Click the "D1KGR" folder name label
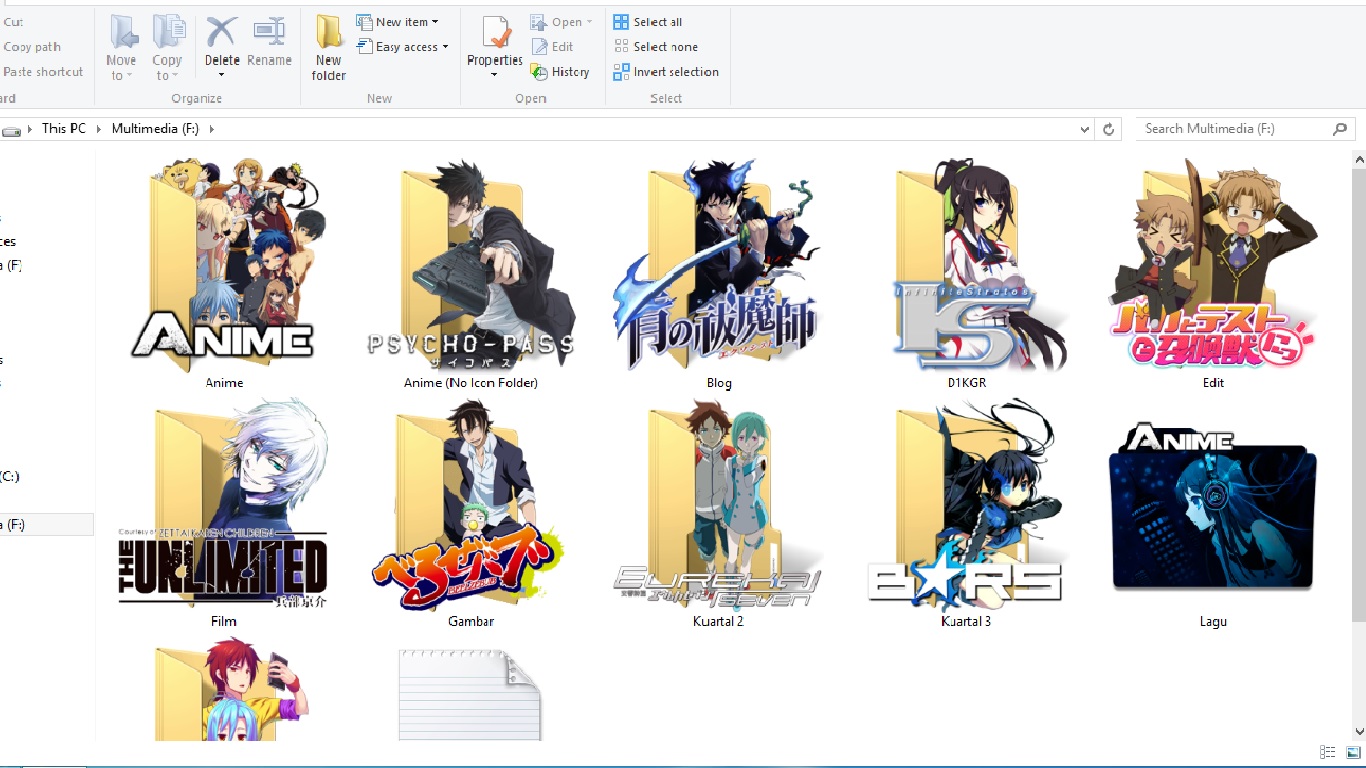 (966, 383)
